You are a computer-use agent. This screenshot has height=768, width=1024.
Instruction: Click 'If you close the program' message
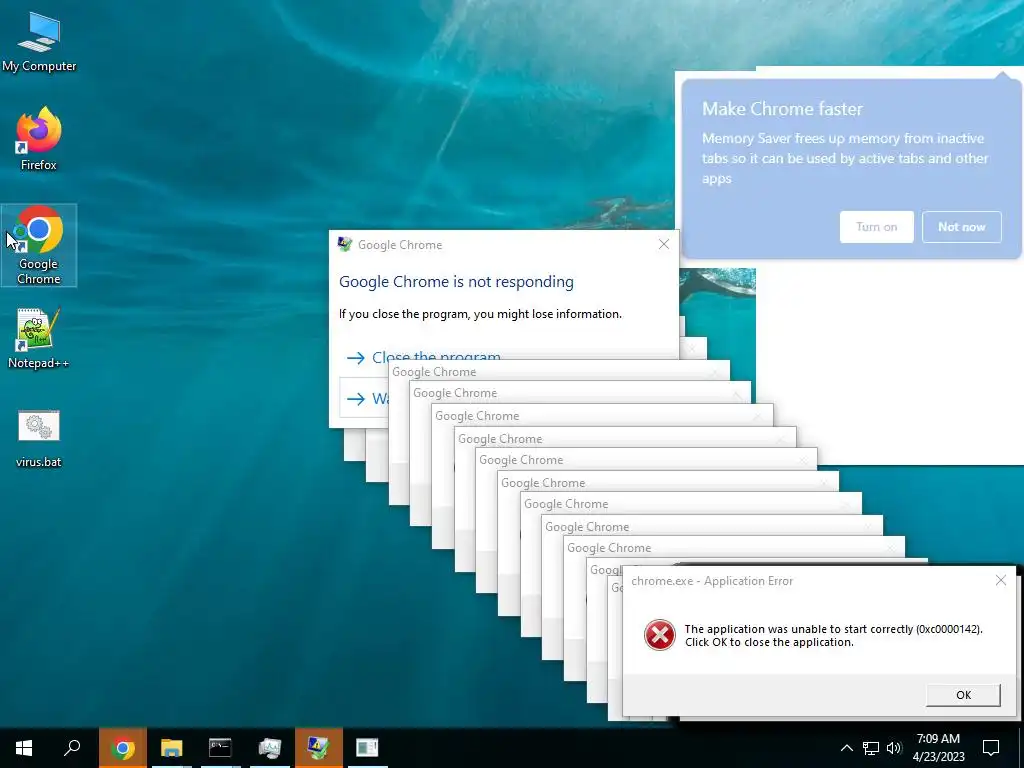click(480, 314)
